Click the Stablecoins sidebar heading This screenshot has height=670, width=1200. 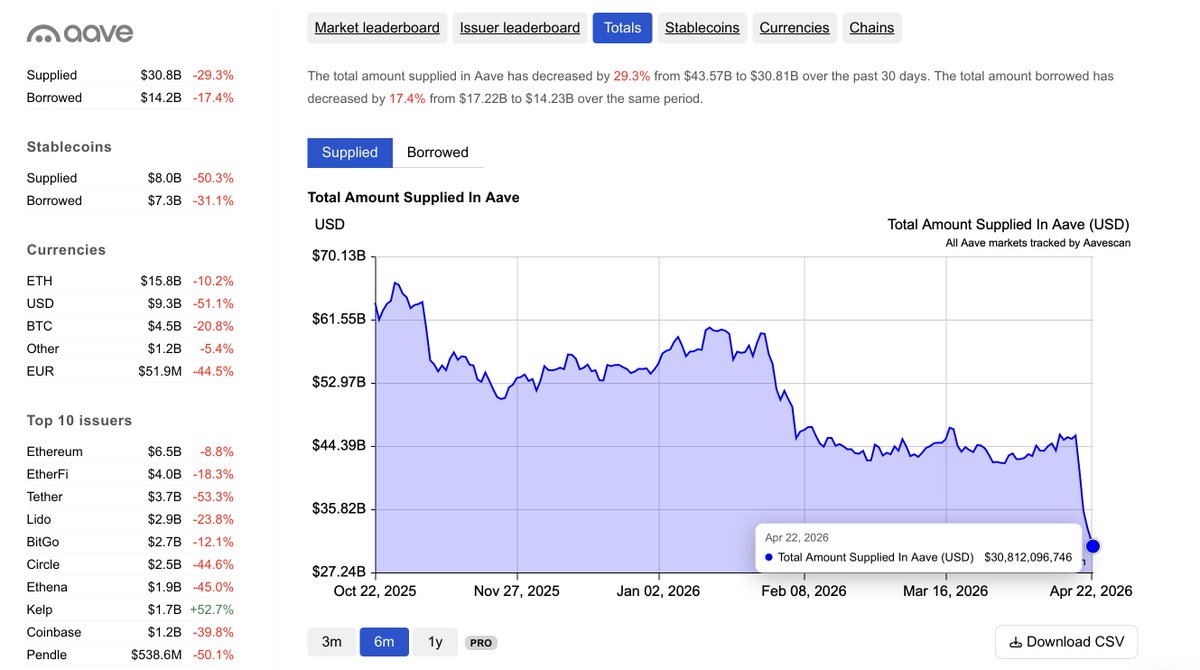point(69,147)
